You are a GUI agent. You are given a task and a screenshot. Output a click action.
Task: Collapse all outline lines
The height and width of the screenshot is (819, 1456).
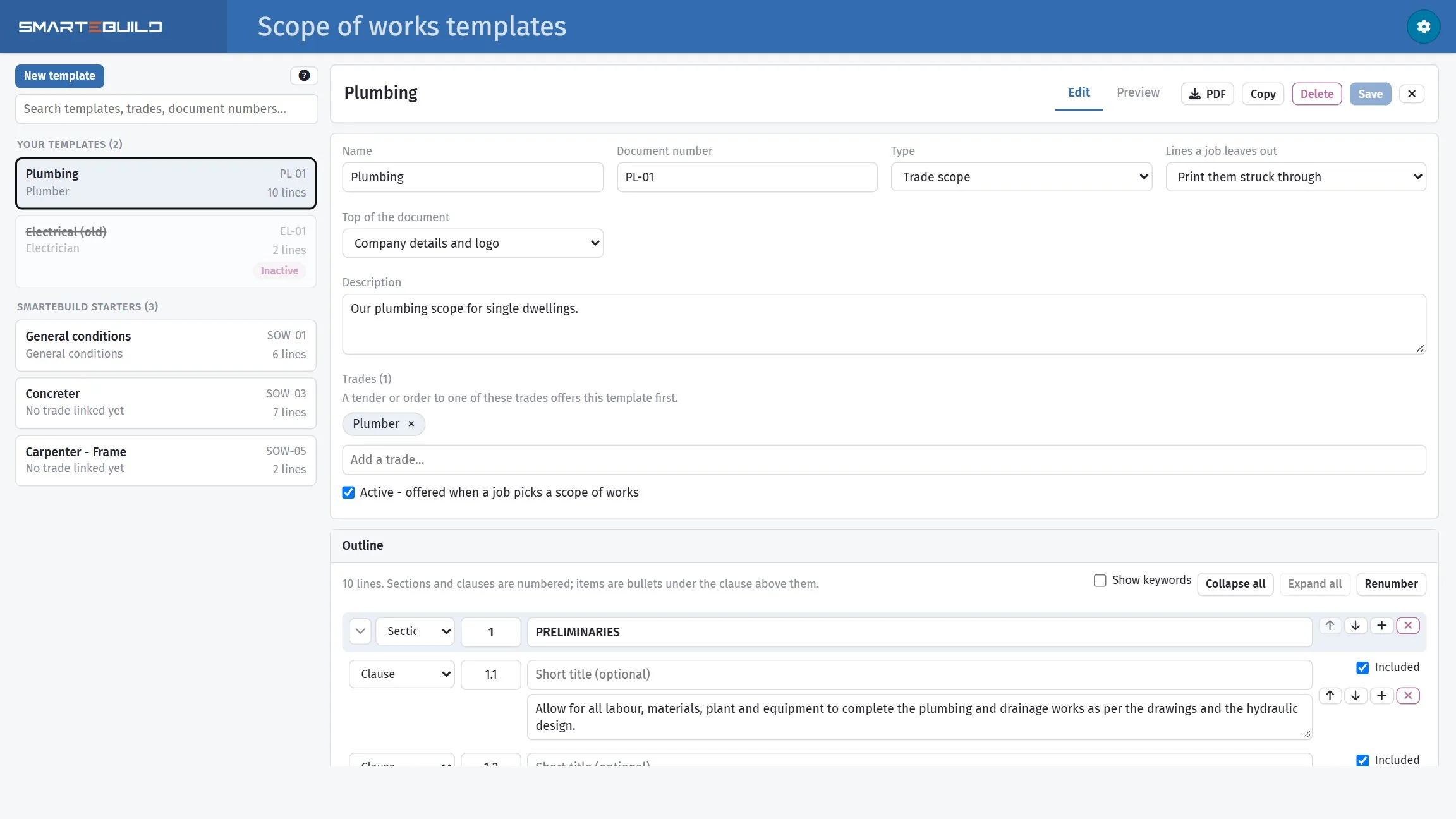[x=1235, y=584]
